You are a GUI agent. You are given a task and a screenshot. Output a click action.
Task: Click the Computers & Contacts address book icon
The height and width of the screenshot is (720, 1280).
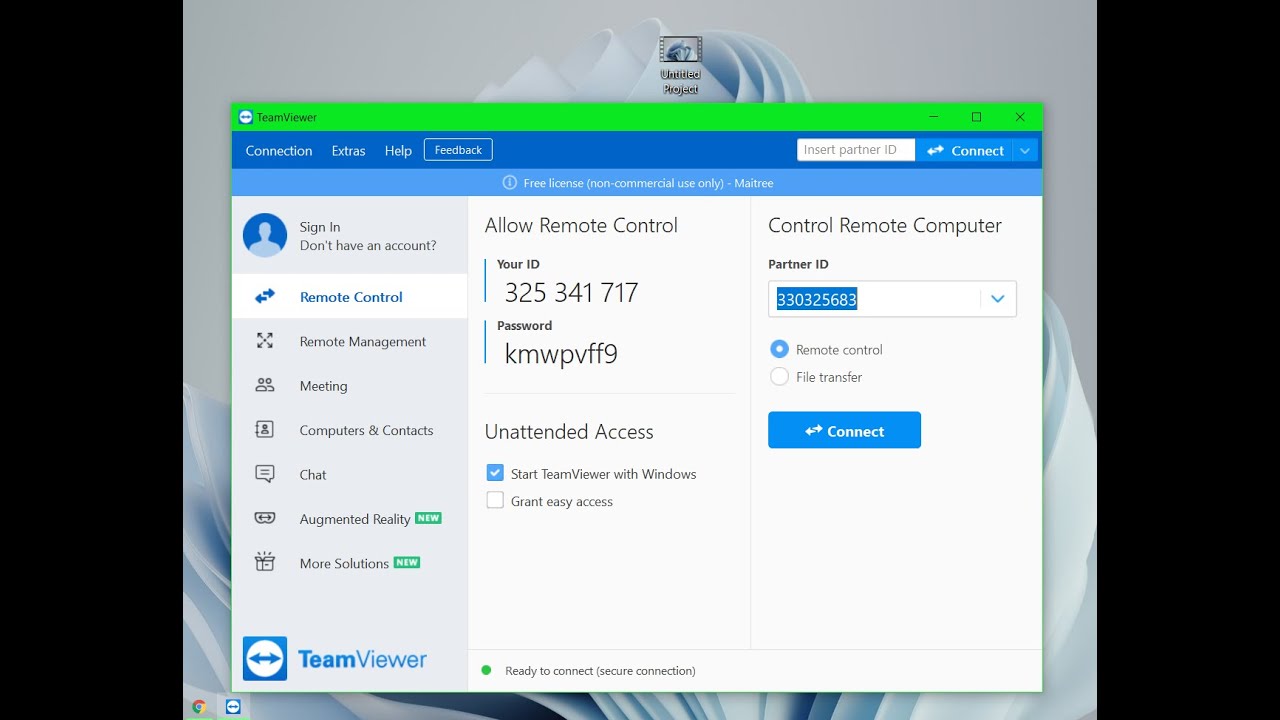(265, 430)
